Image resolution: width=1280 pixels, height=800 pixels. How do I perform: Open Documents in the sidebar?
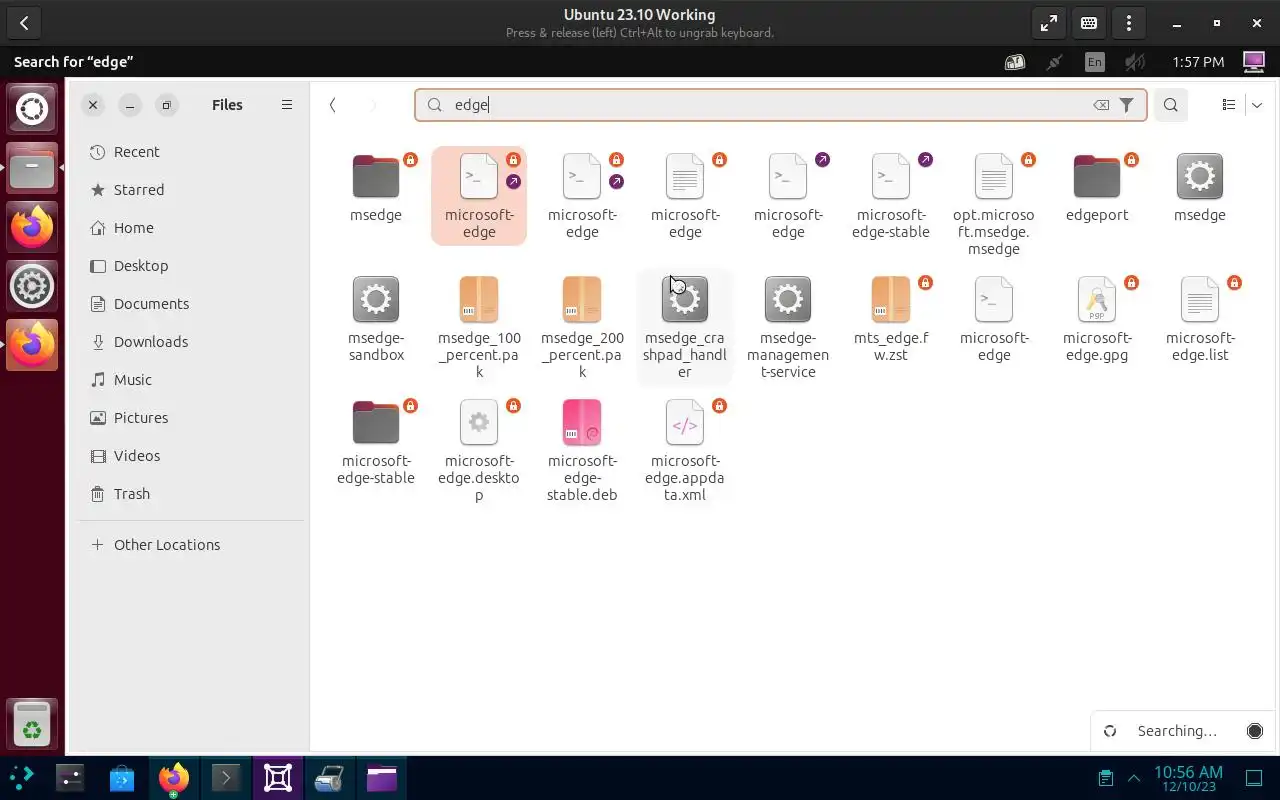192,304
